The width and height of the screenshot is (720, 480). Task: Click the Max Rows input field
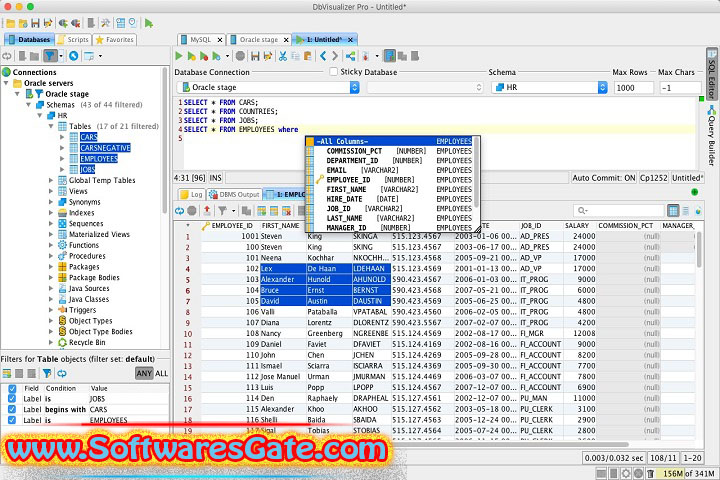click(x=634, y=87)
